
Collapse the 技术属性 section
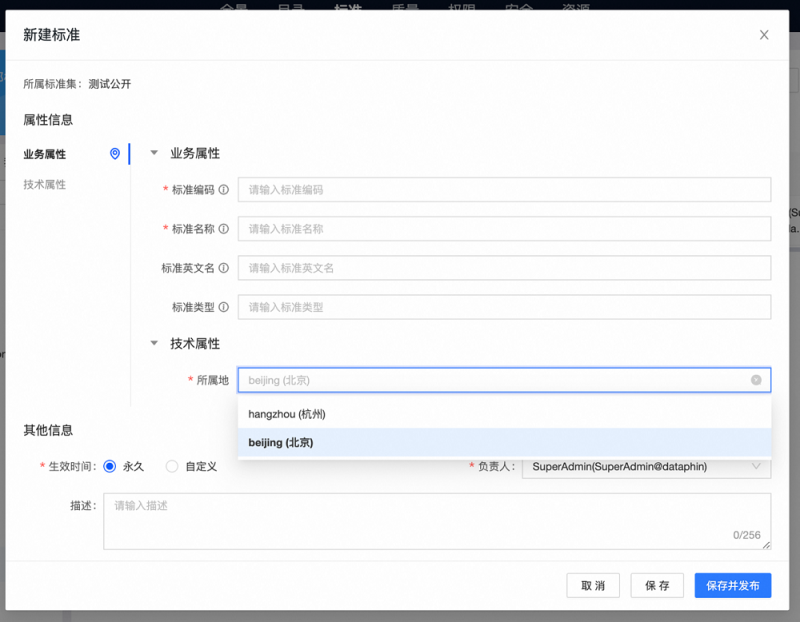(154, 343)
